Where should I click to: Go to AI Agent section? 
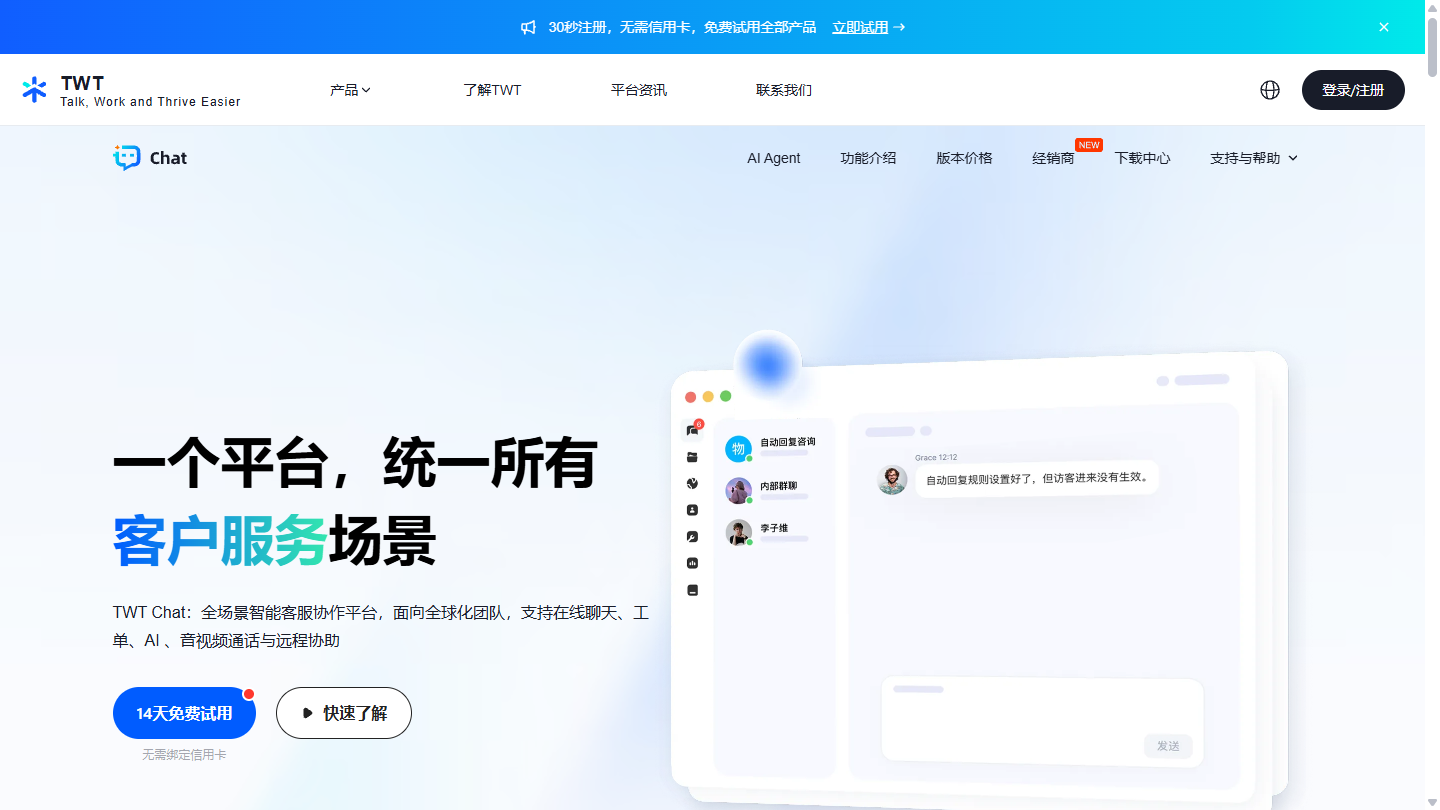[x=774, y=158]
